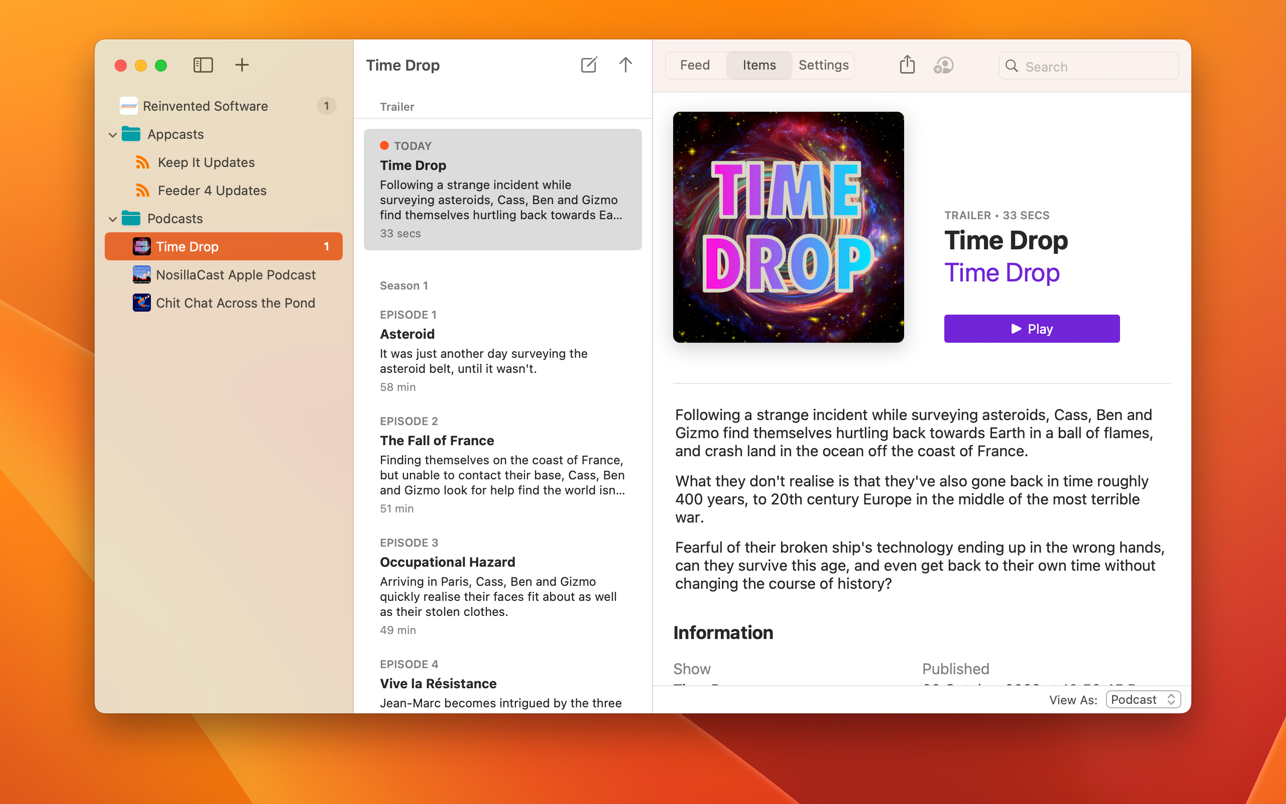Collapse the Podcasts folder
1286x804 pixels.
(112, 219)
